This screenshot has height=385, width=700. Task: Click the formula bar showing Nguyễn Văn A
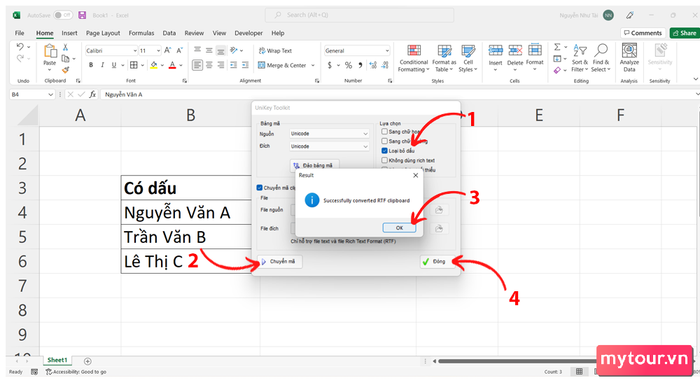397,95
